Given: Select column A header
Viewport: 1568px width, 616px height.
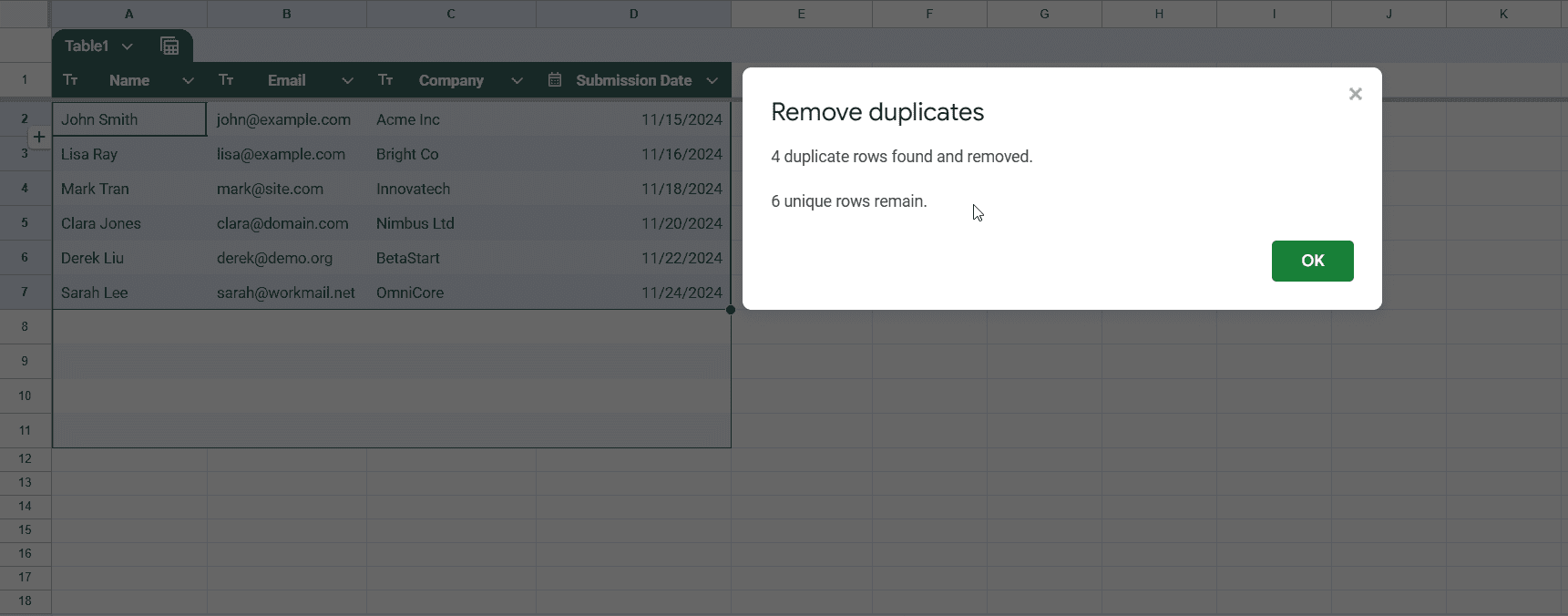Looking at the screenshot, I should pyautogui.click(x=129, y=14).
